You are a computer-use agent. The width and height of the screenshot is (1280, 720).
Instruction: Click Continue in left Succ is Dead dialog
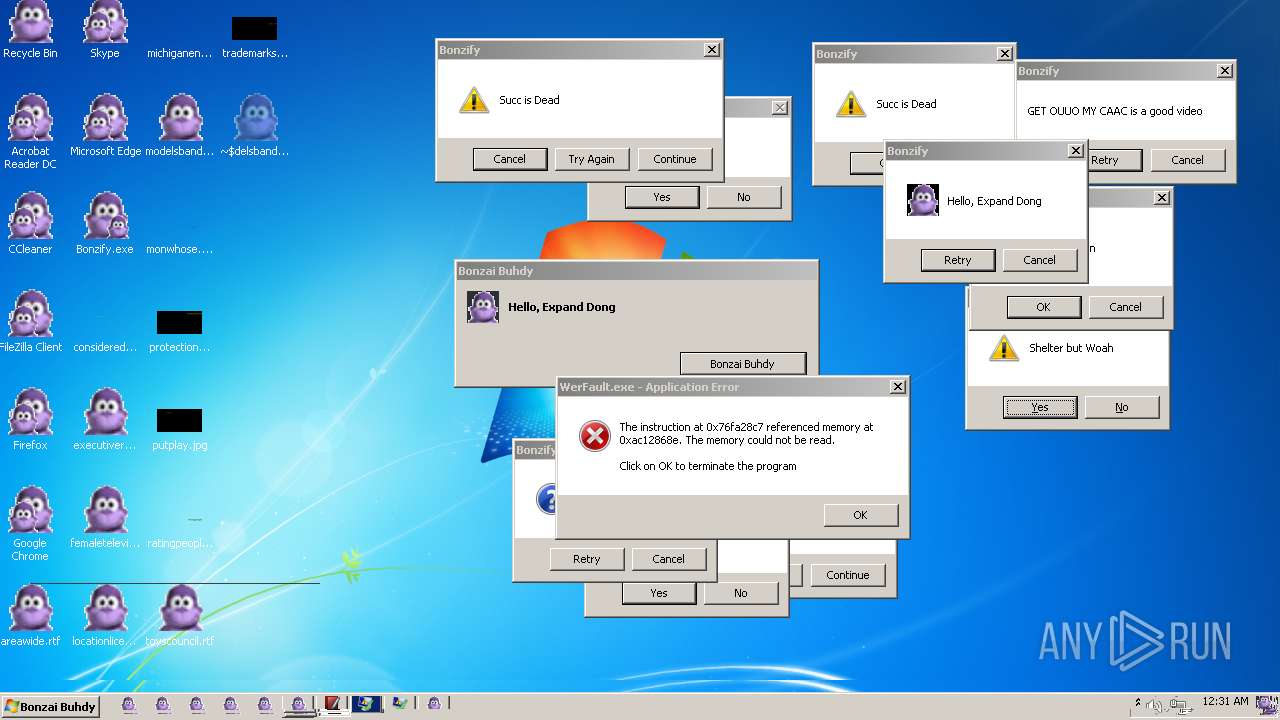675,159
